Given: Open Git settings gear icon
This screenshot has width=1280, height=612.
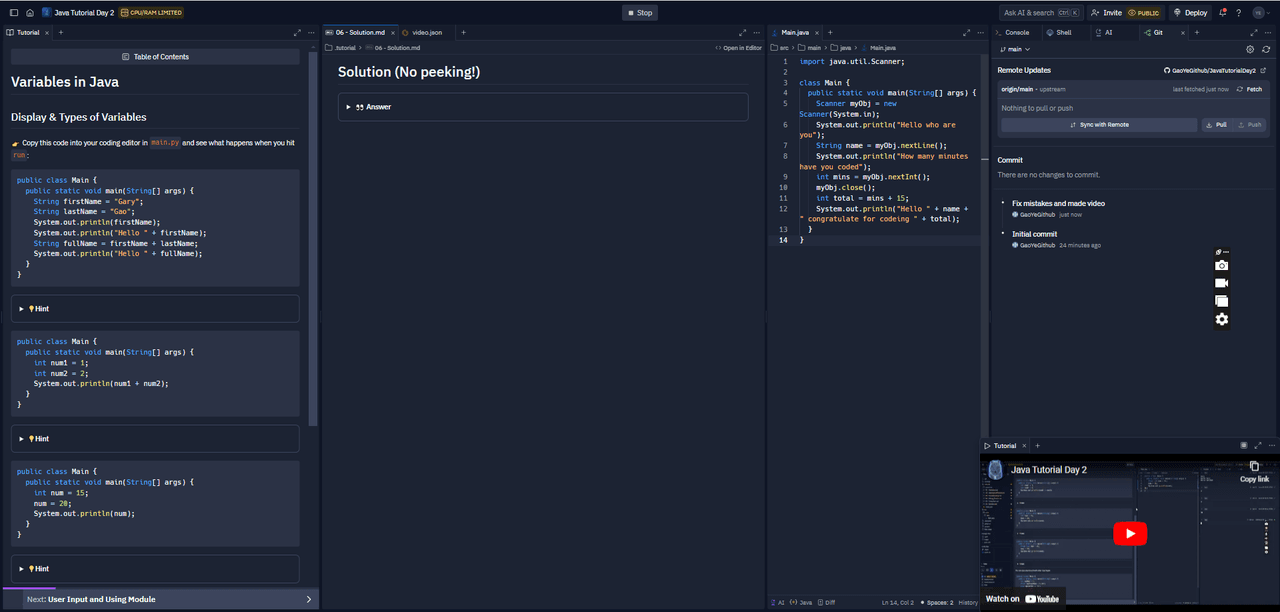Looking at the screenshot, I should click(x=1250, y=49).
